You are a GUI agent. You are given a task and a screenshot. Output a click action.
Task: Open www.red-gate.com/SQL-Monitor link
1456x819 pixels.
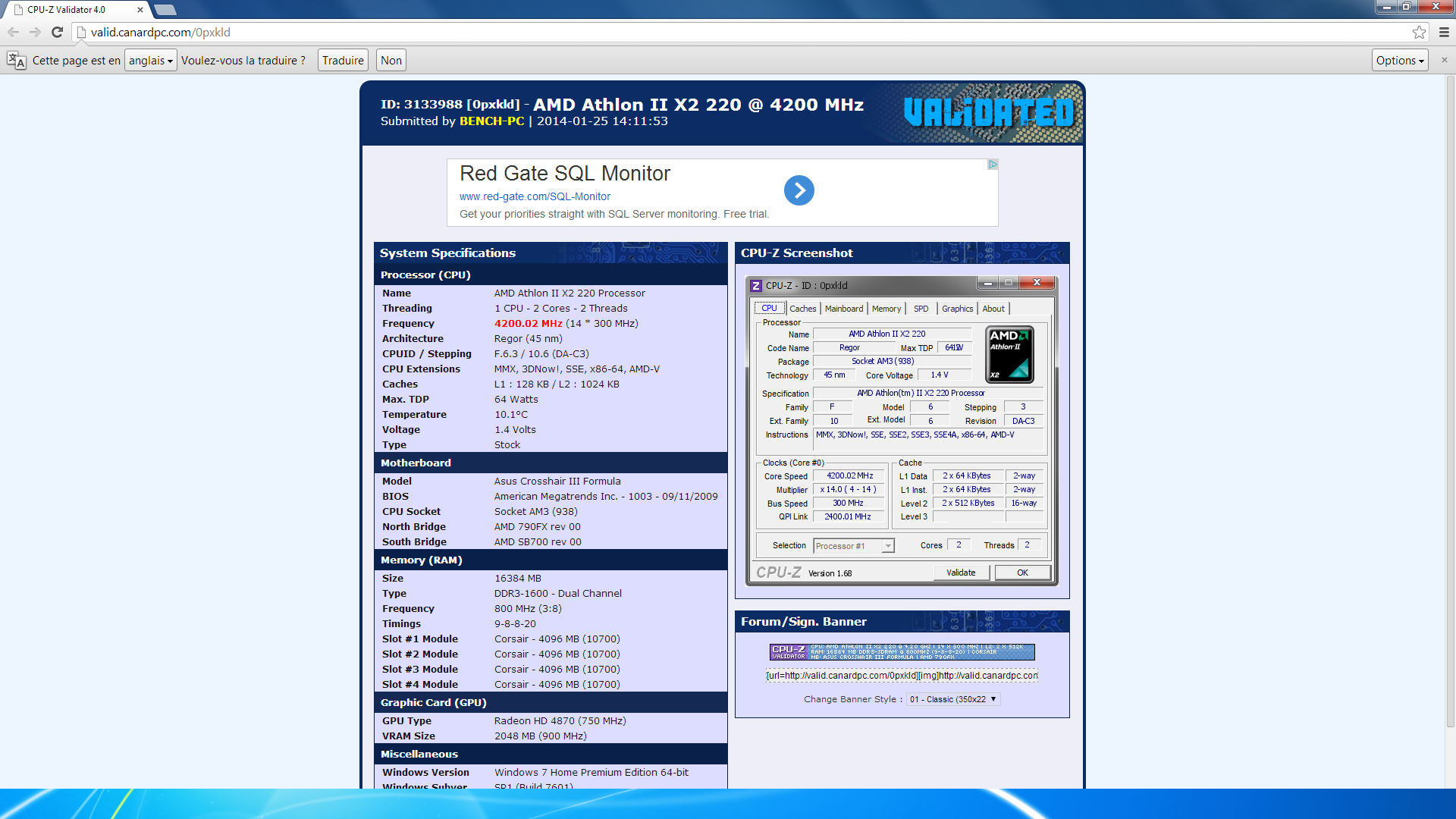click(535, 196)
